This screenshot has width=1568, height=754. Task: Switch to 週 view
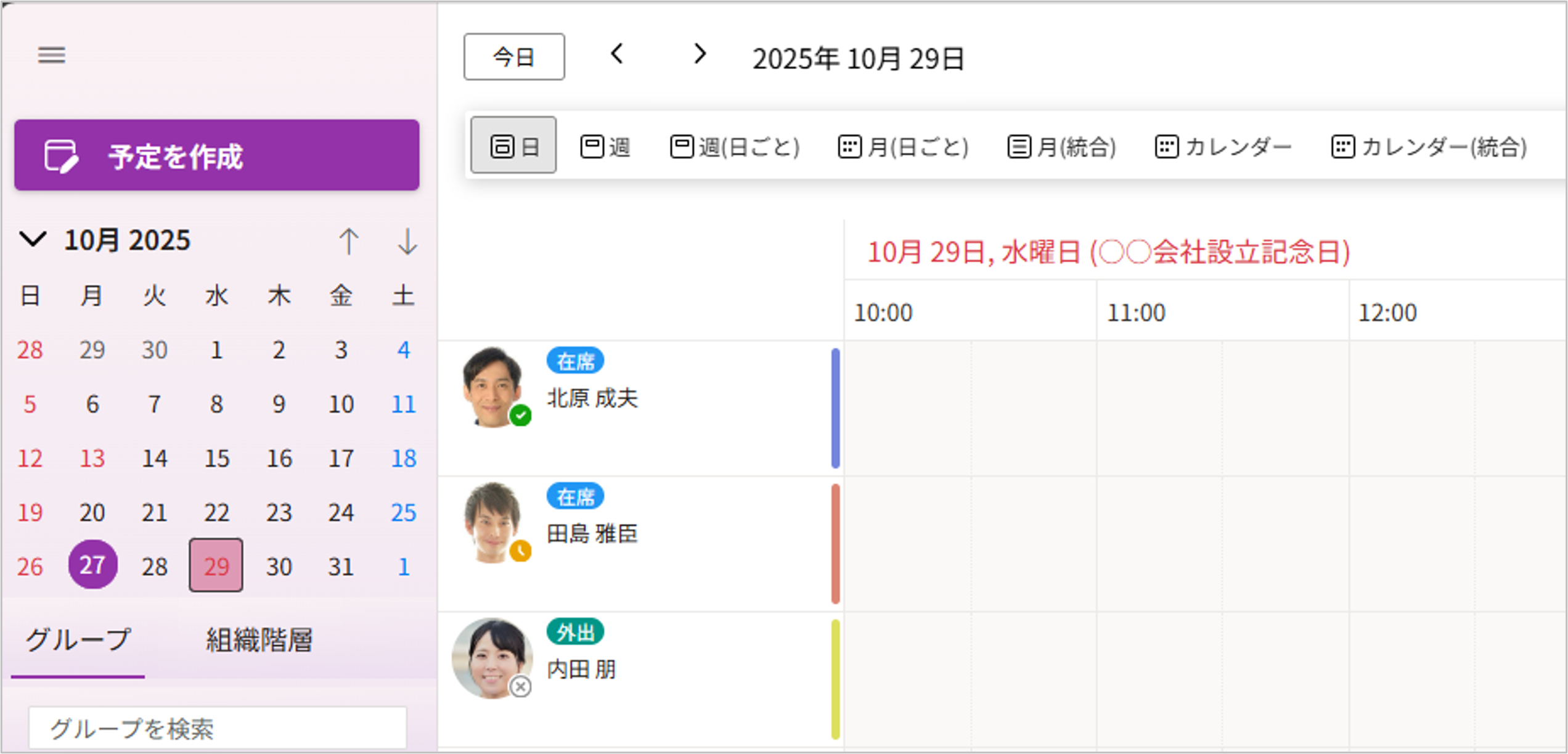pyautogui.click(x=605, y=147)
